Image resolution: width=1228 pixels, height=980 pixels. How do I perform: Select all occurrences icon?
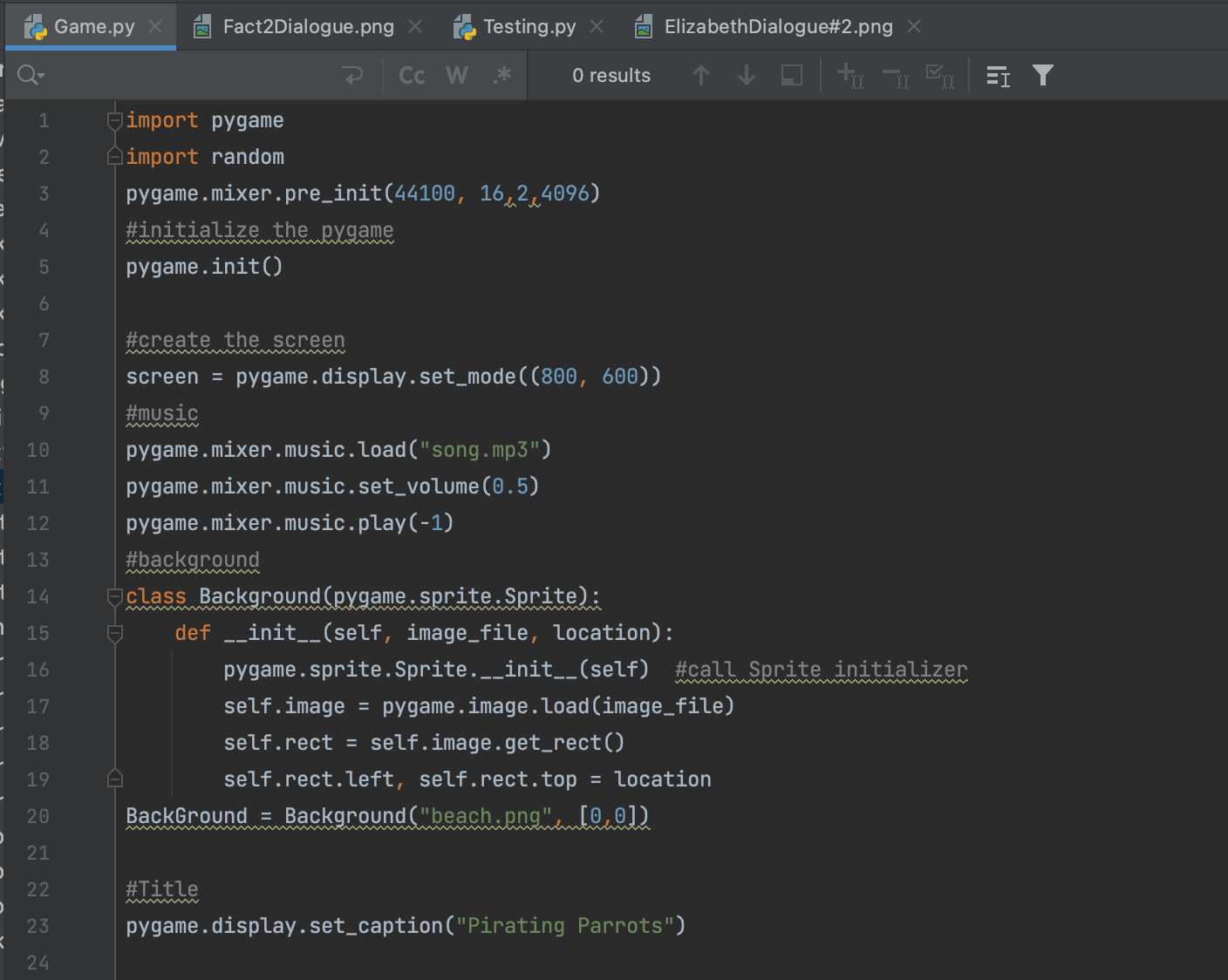coord(940,76)
